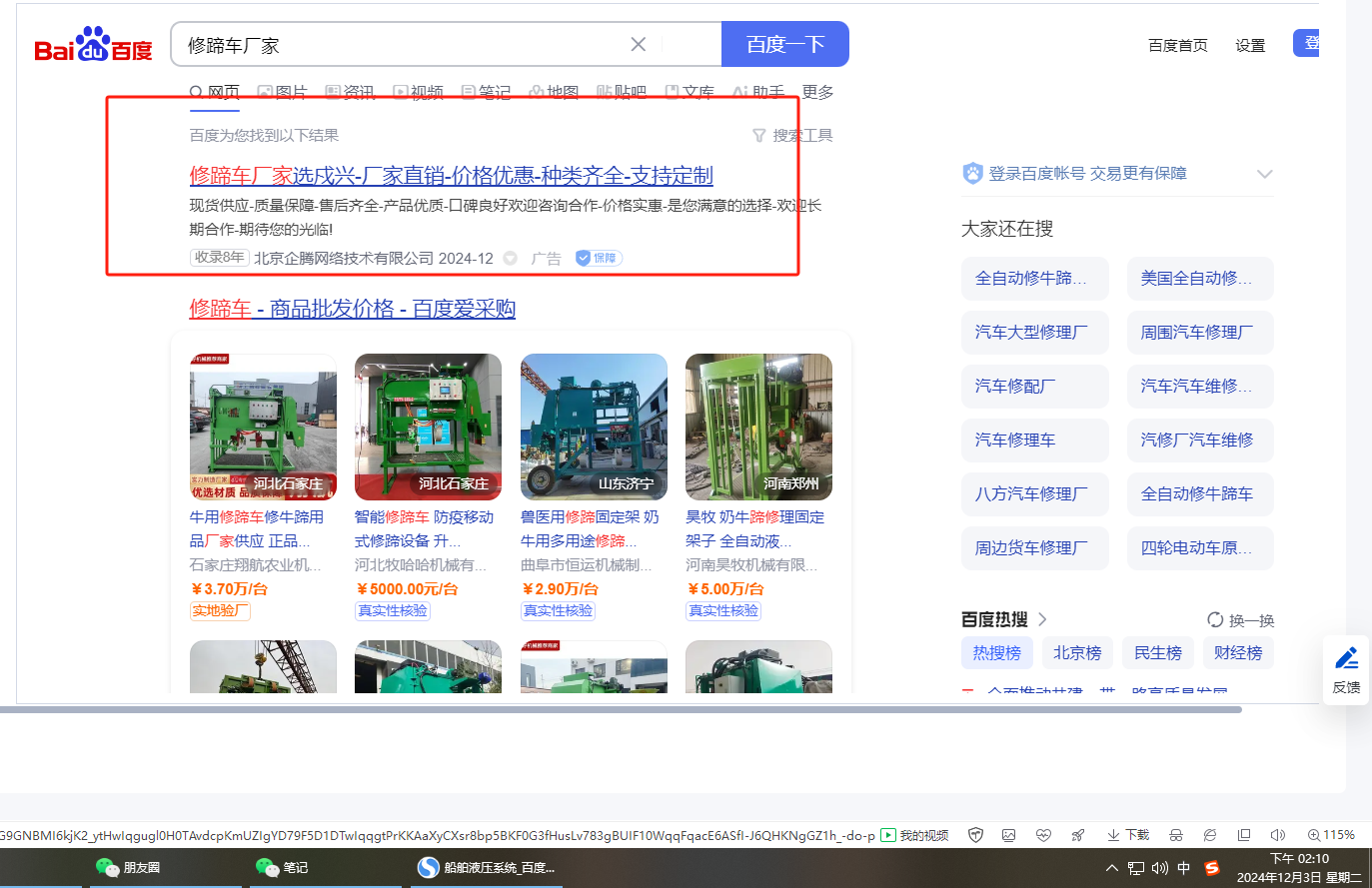Image resolution: width=1372 pixels, height=888 pixels.
Task: Open the 智能修蹄车 防疫移动式修蹄设备 product title
Action: [x=425, y=529]
